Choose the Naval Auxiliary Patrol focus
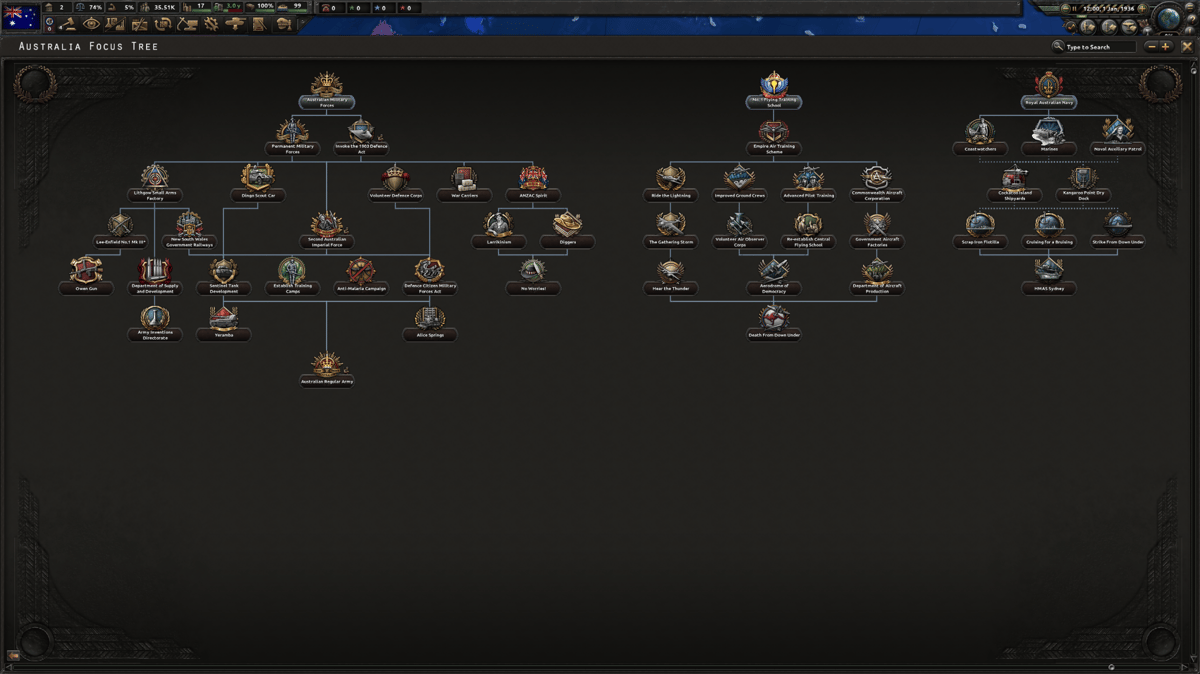Viewport: 1200px width, 674px height. [x=1117, y=136]
